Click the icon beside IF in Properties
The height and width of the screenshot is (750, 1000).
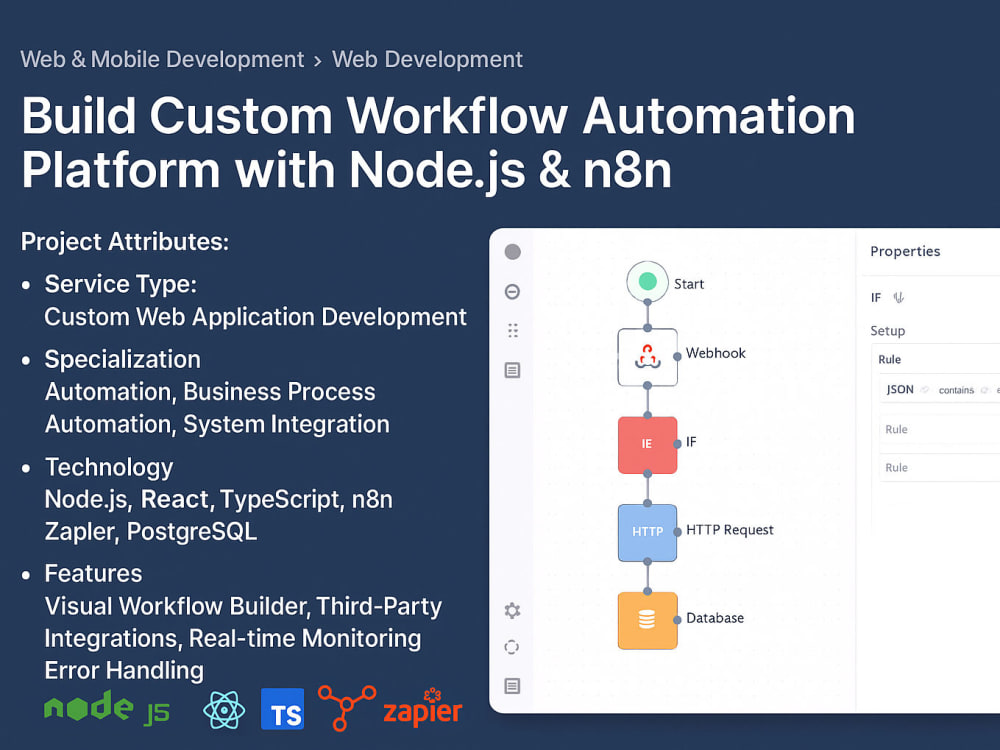tap(899, 297)
